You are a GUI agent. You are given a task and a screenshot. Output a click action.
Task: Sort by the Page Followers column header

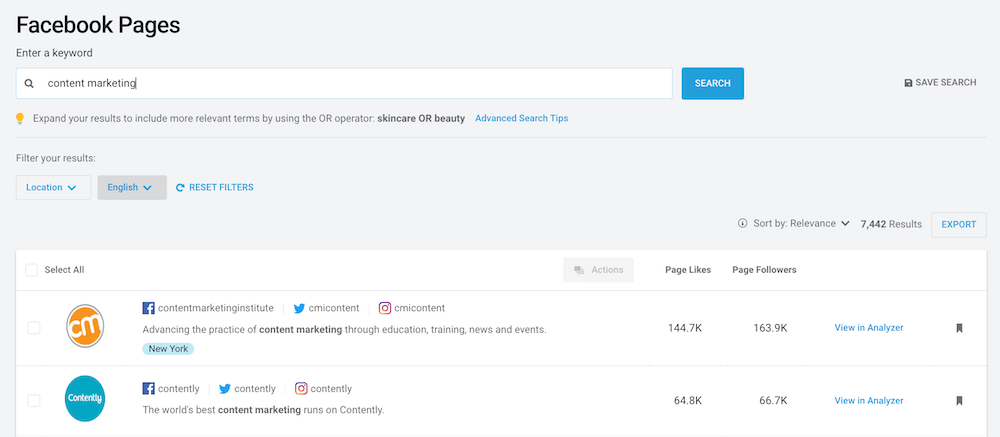tap(764, 270)
